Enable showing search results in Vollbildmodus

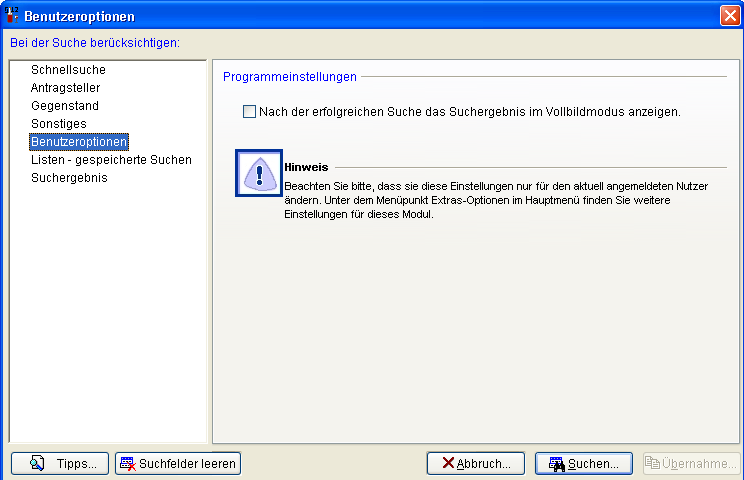[x=249, y=112]
